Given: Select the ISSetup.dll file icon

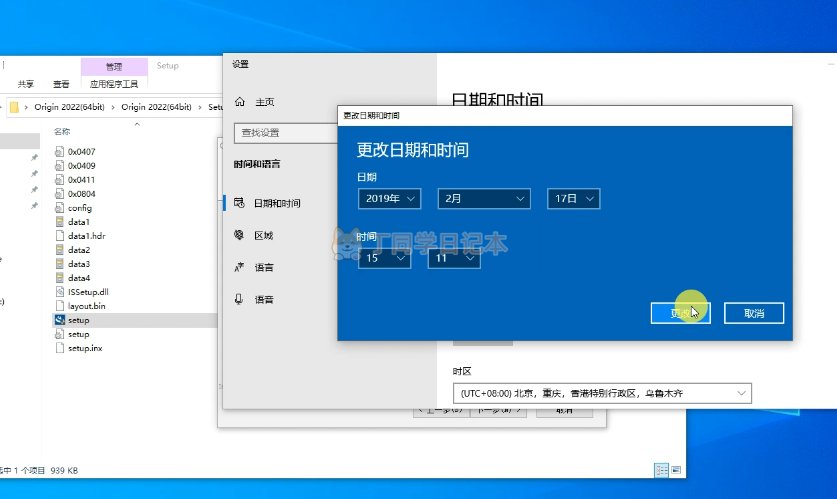Looking at the screenshot, I should [60, 291].
